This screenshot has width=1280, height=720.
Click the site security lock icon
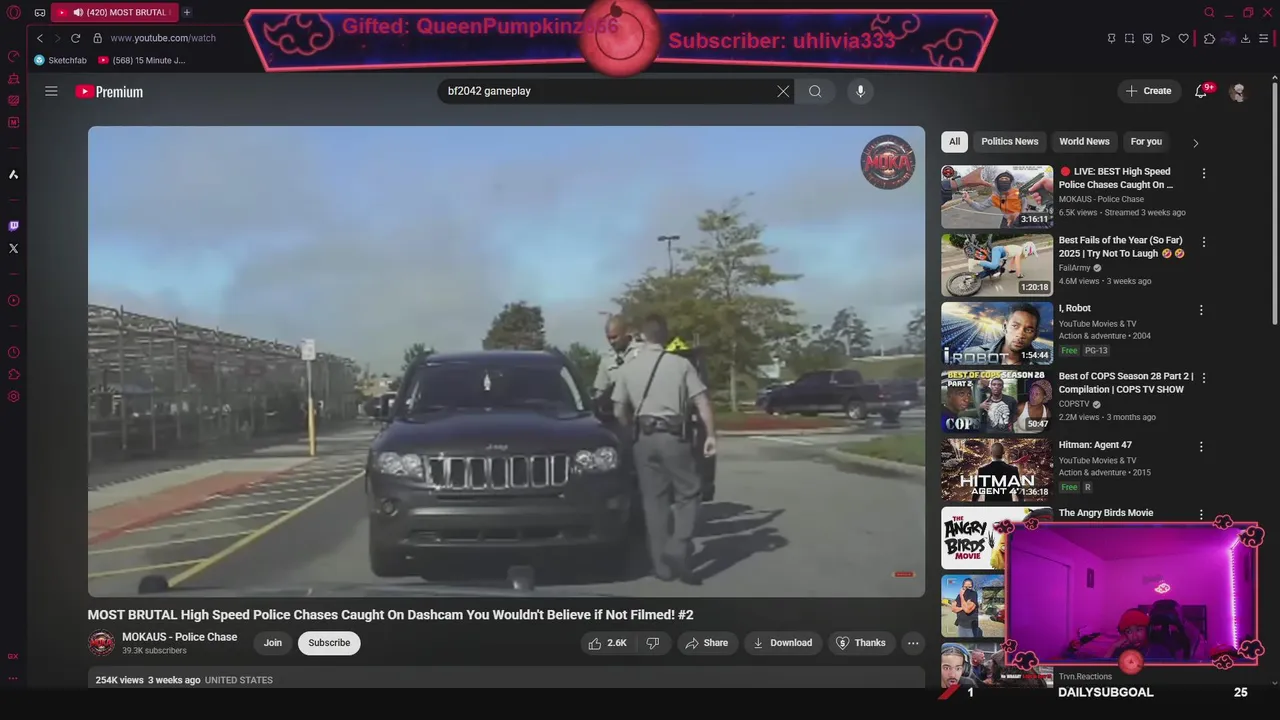coord(97,38)
